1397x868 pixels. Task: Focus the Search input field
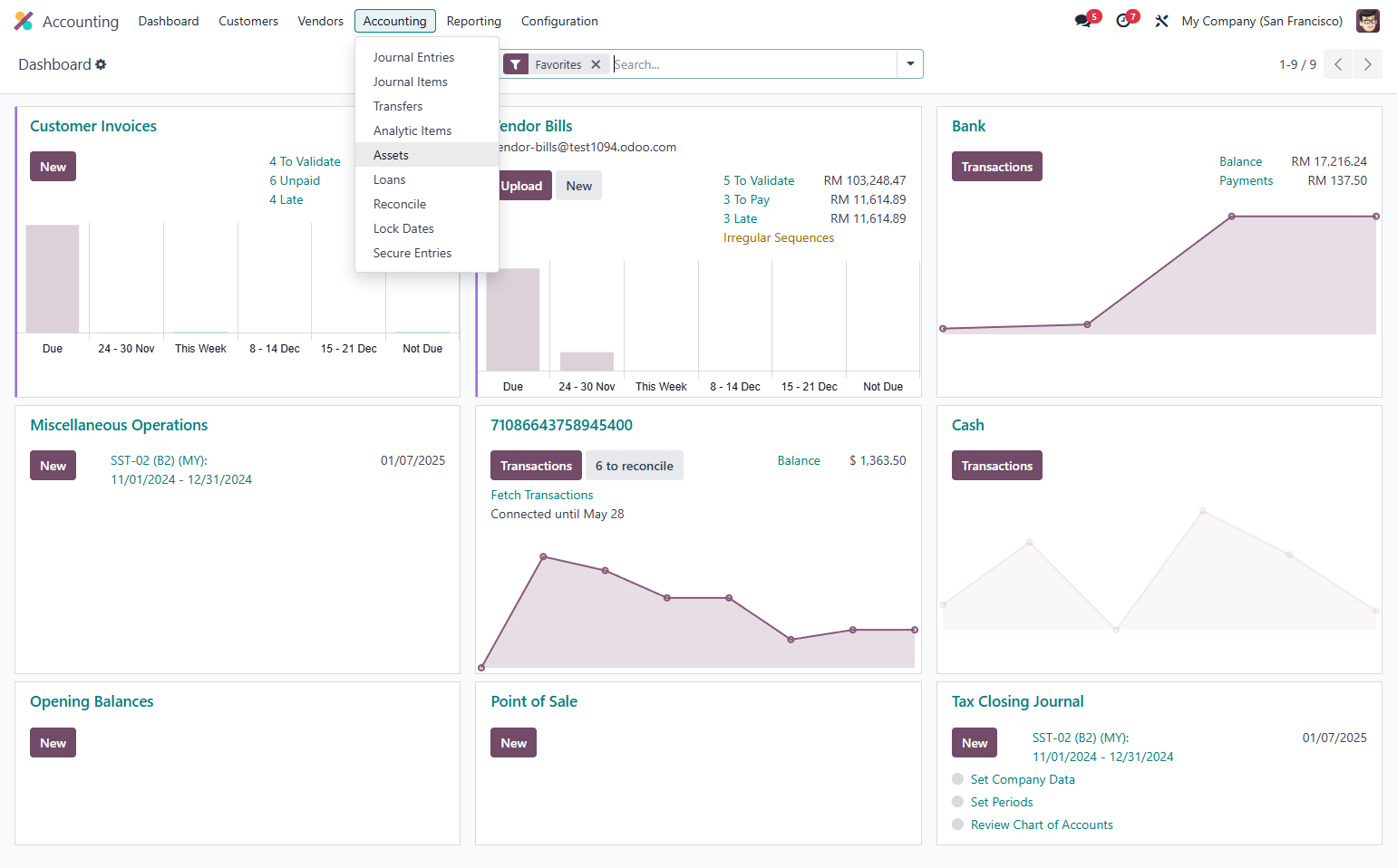tap(753, 64)
